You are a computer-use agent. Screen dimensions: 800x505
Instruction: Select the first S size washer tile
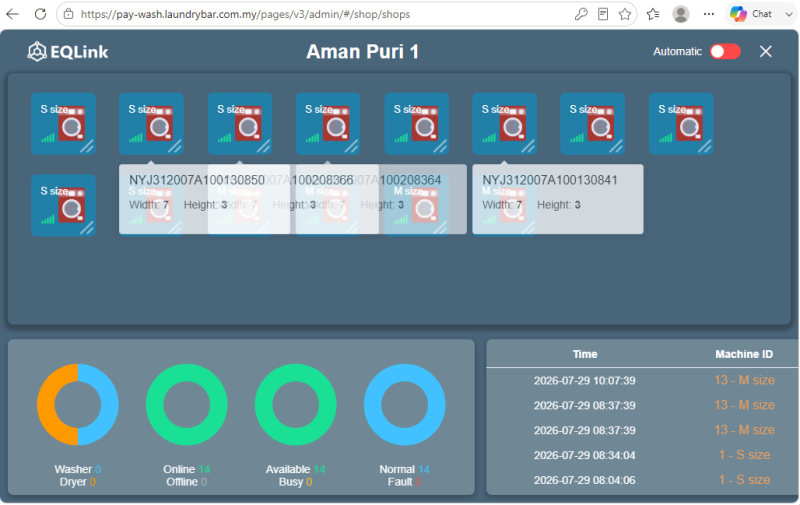click(x=63, y=123)
